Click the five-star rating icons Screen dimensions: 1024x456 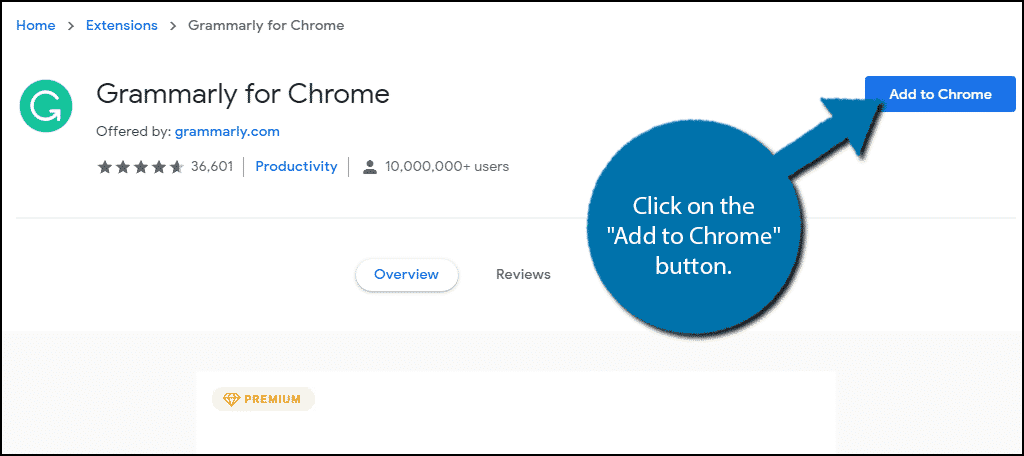140,167
